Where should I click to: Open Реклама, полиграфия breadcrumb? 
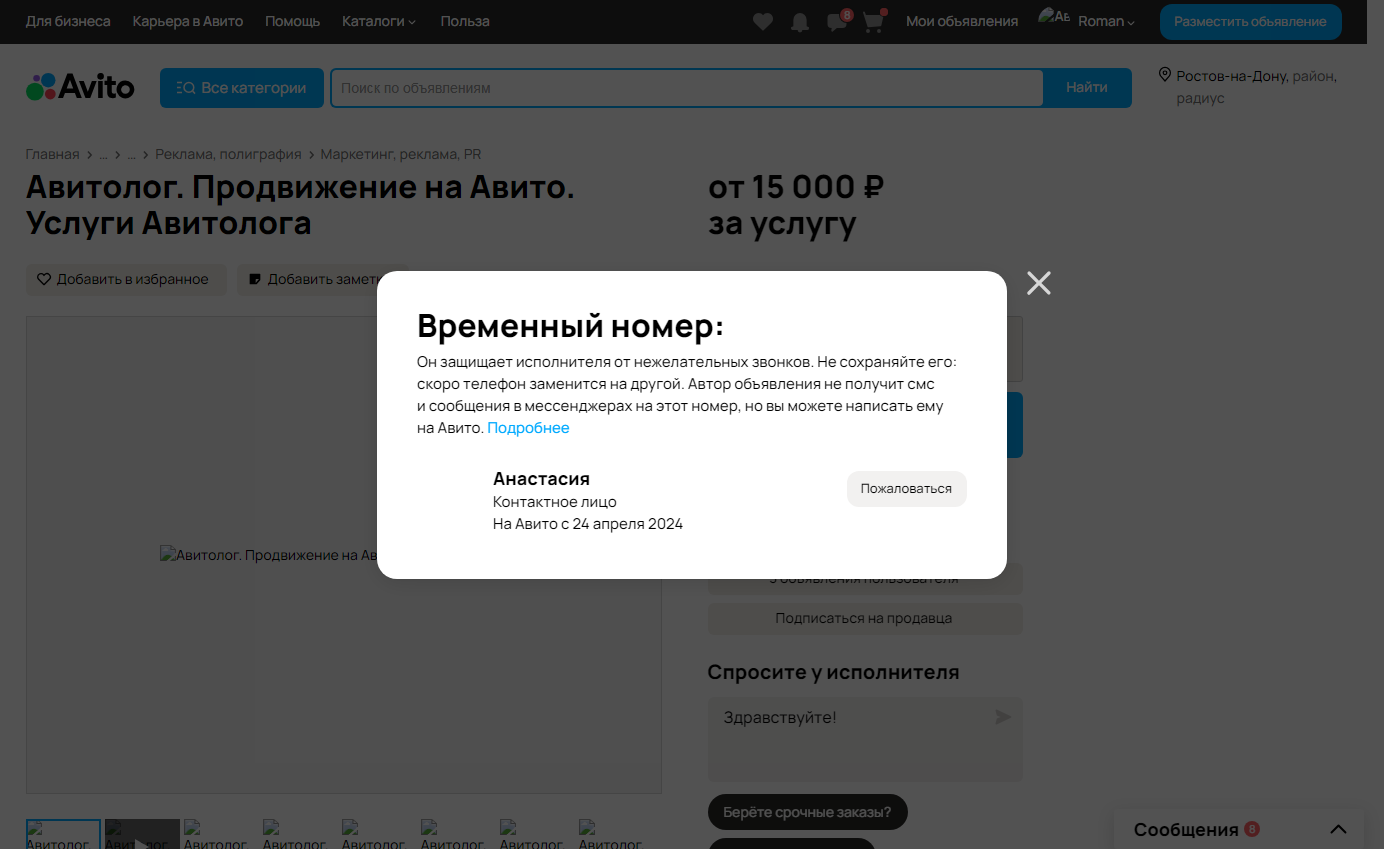(228, 154)
